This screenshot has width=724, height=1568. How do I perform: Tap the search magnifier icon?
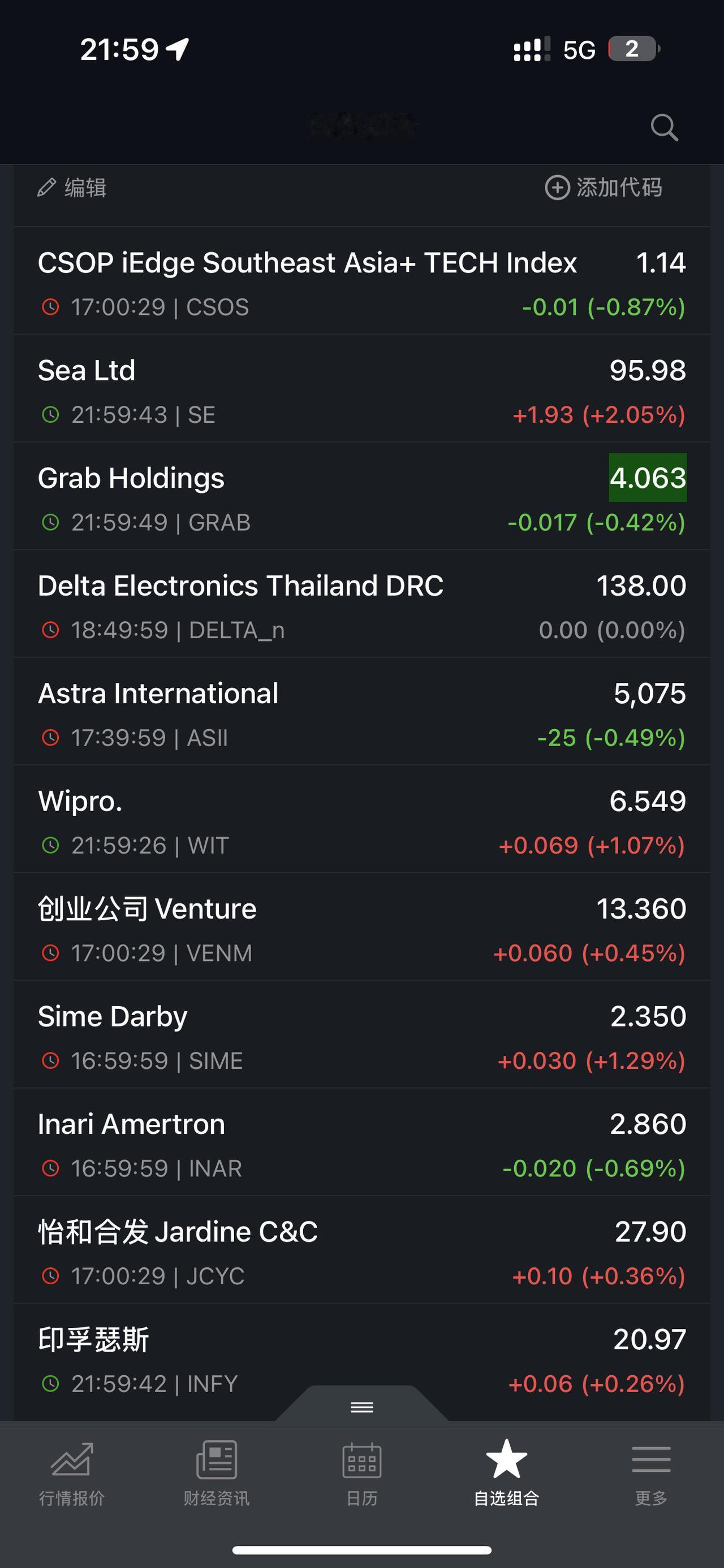point(663,127)
